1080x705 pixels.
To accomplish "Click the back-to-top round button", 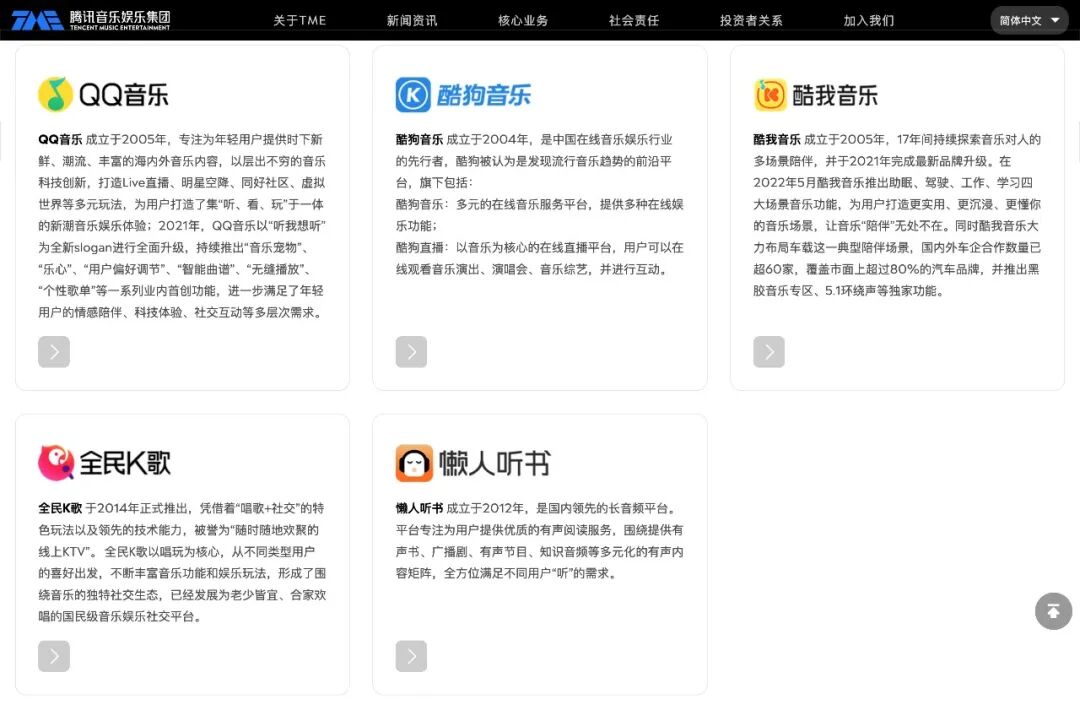I will [1053, 611].
